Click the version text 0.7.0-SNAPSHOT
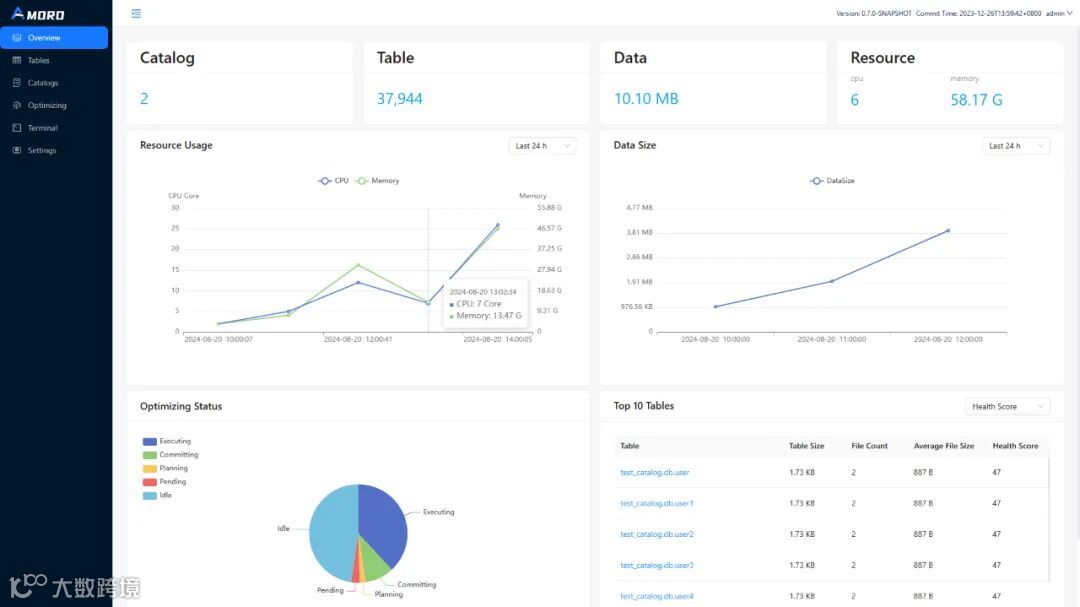This screenshot has width=1080, height=607. tap(873, 13)
